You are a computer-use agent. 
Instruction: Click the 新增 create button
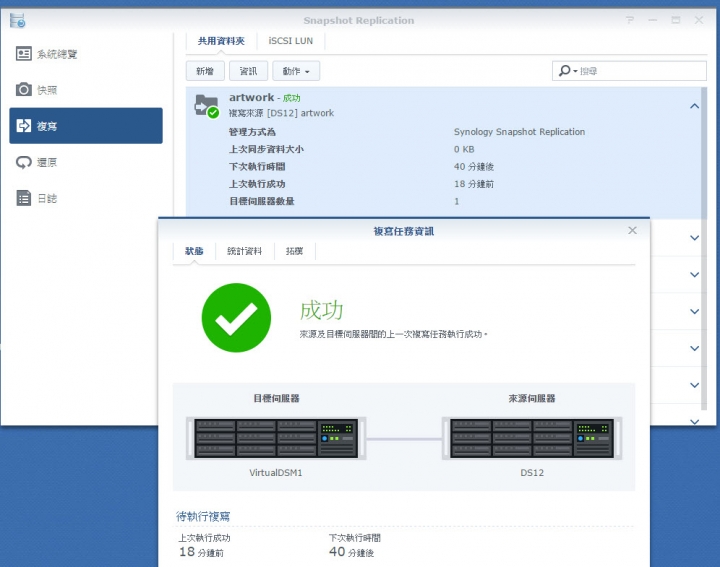205,71
